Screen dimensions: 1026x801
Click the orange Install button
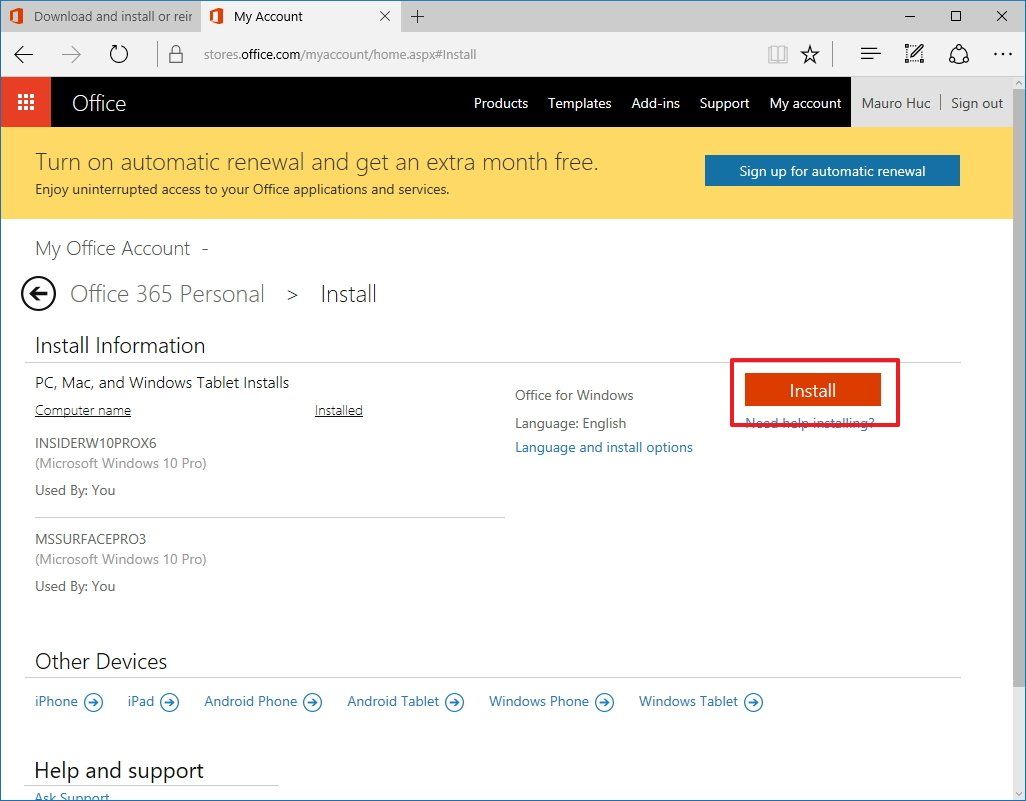tap(812, 390)
